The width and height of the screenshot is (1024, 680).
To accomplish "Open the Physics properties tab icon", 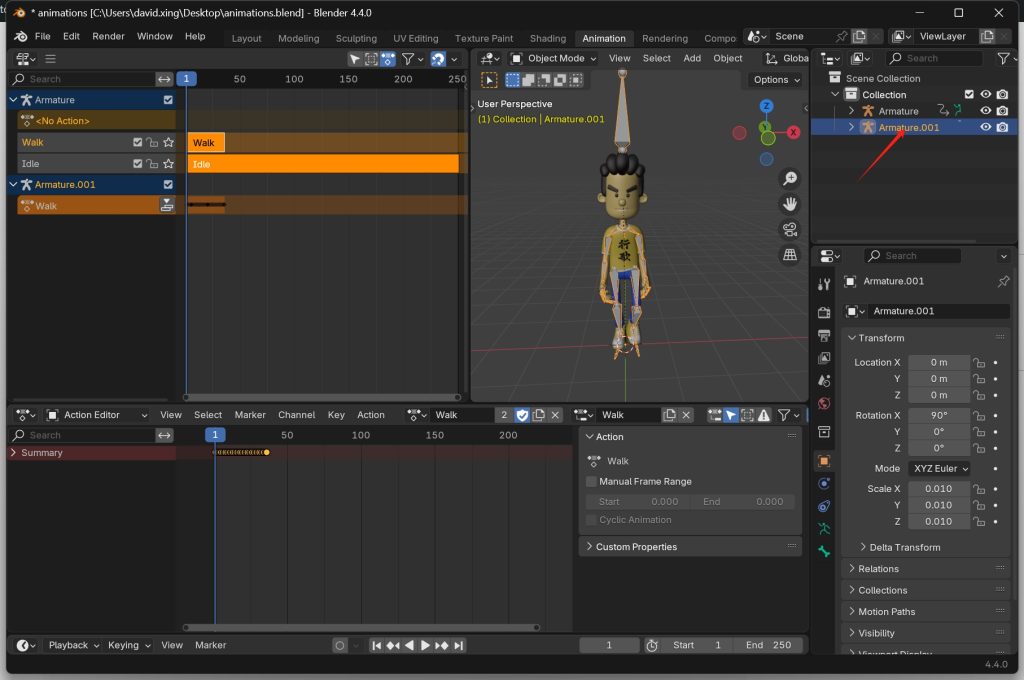I will (824, 483).
